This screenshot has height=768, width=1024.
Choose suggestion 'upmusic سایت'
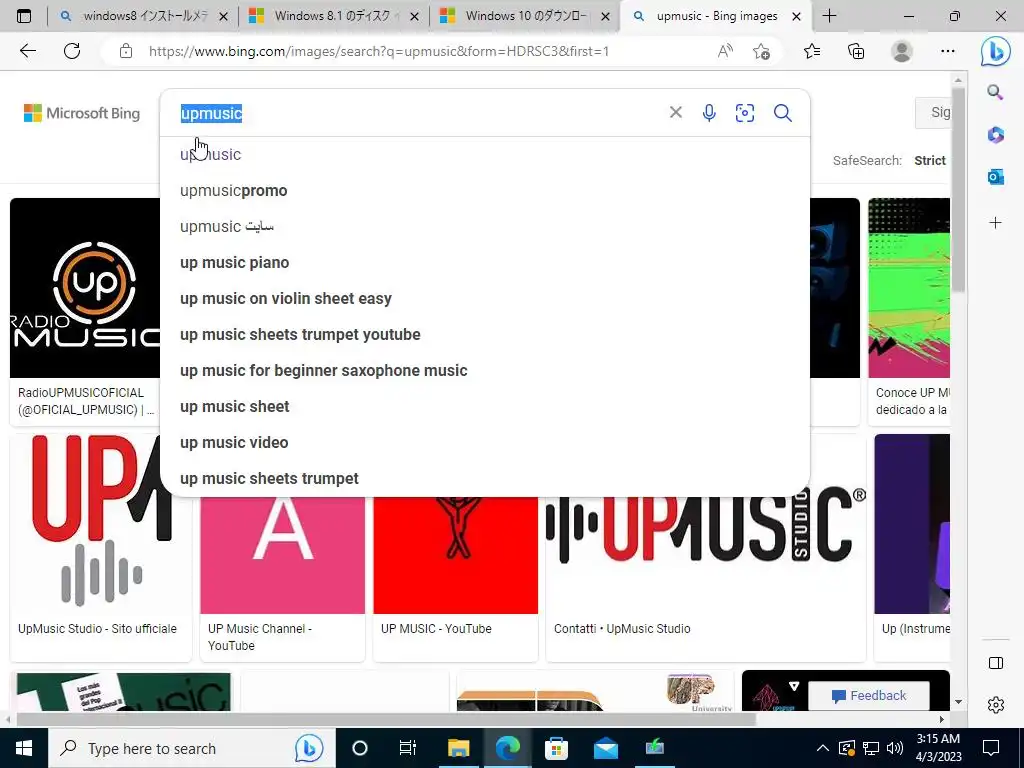[x=485, y=227]
